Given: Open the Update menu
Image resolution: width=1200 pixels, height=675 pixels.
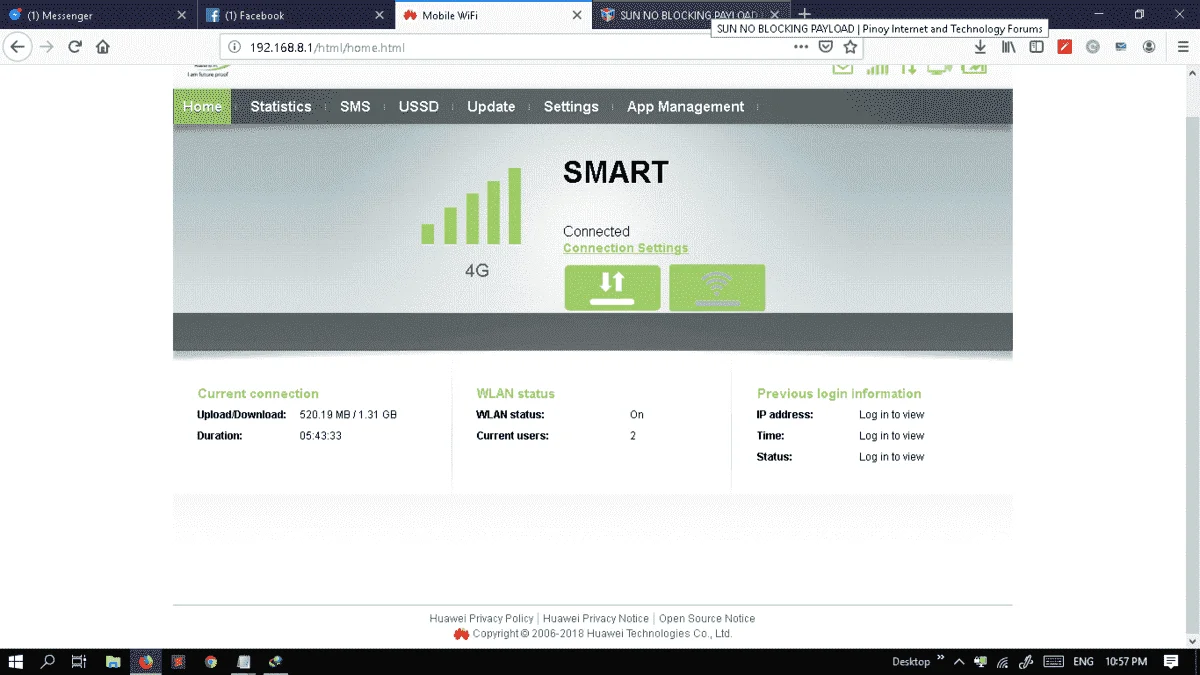Looking at the screenshot, I should pyautogui.click(x=491, y=107).
